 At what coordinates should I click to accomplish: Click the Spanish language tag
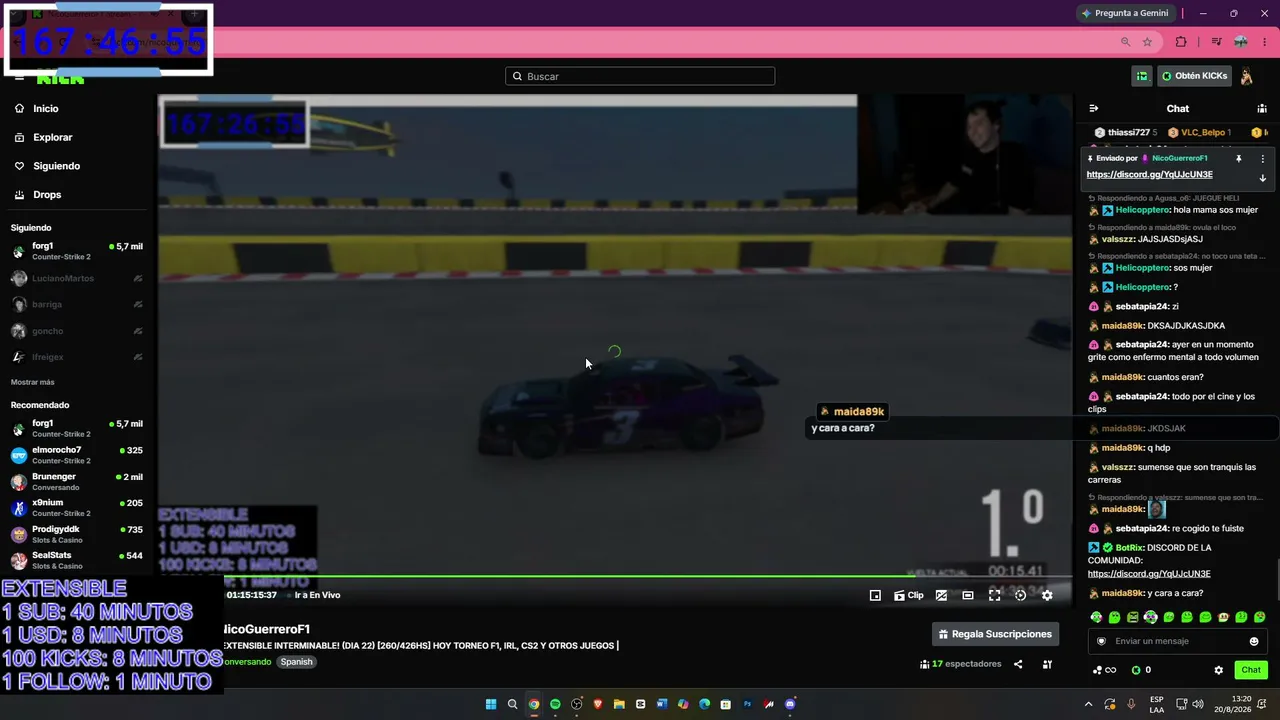[x=296, y=662]
